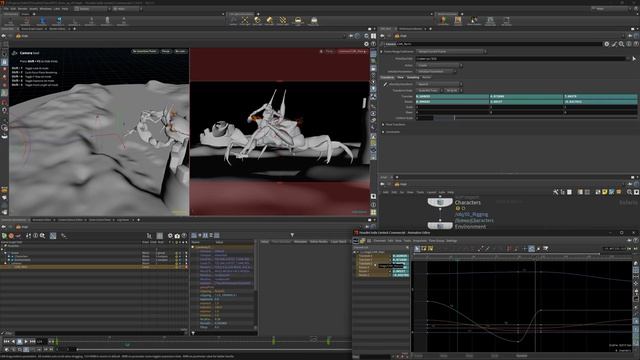
Task: Go back in the parameter pane path bar
Action: 382,36
